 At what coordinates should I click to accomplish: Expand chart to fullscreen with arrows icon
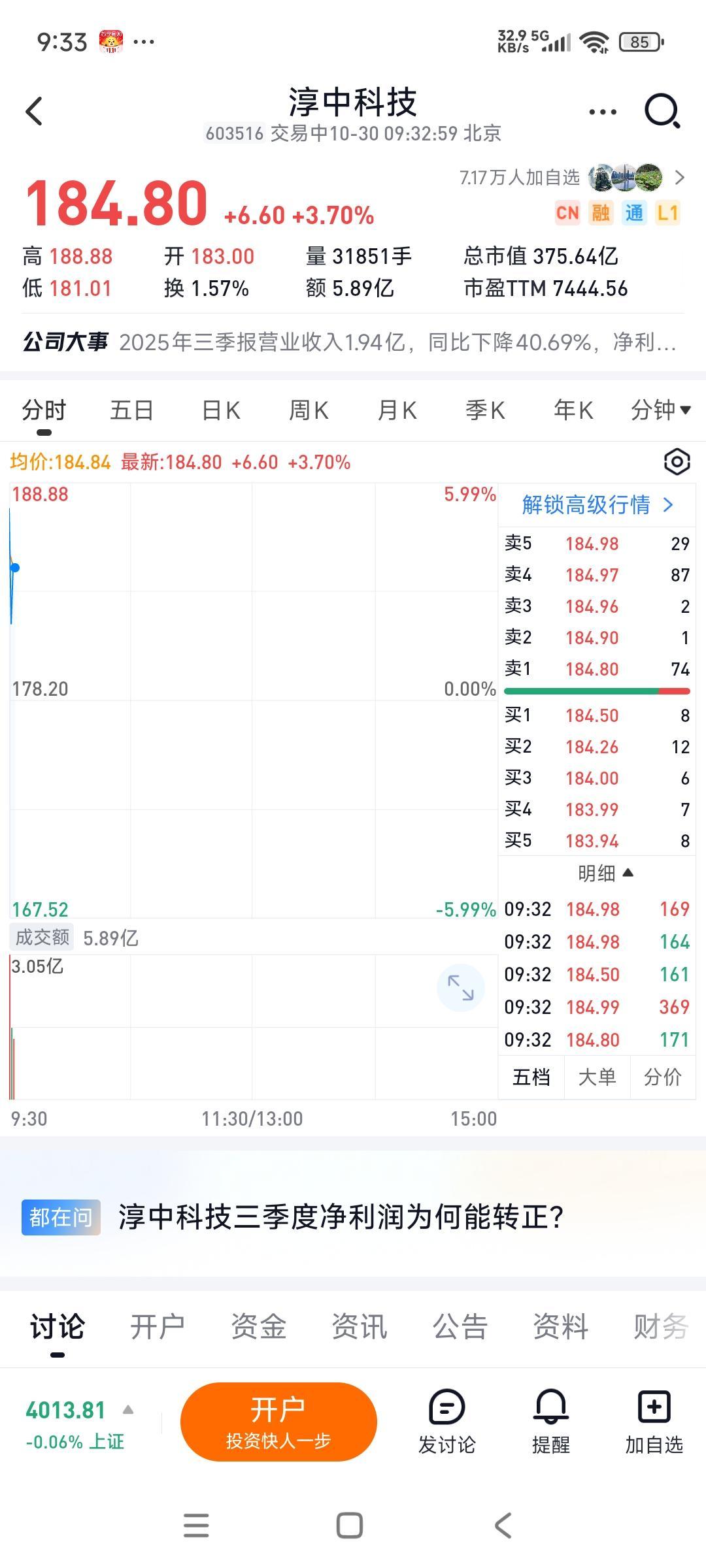click(x=460, y=987)
